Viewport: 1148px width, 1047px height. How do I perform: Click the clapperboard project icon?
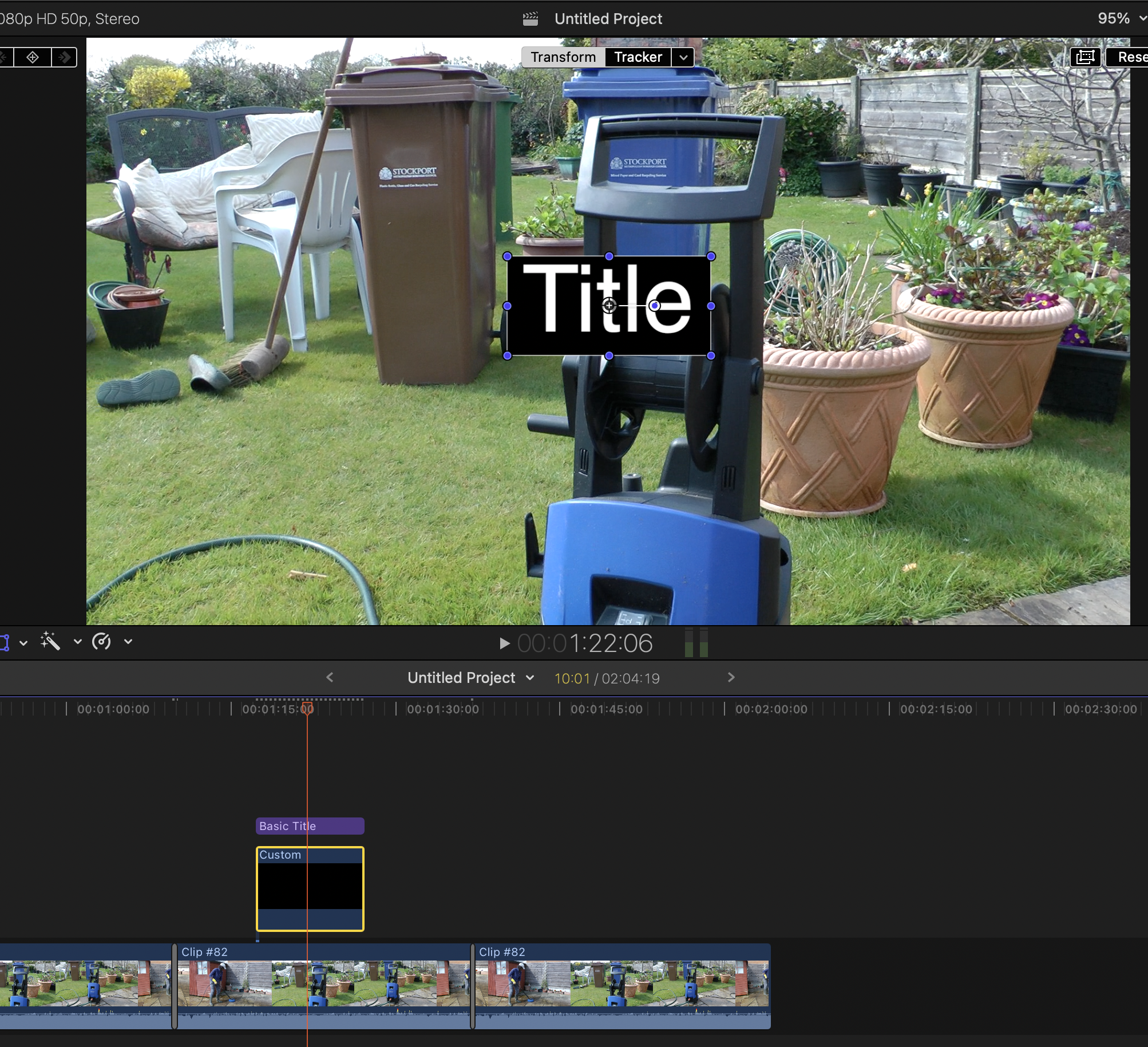(531, 19)
